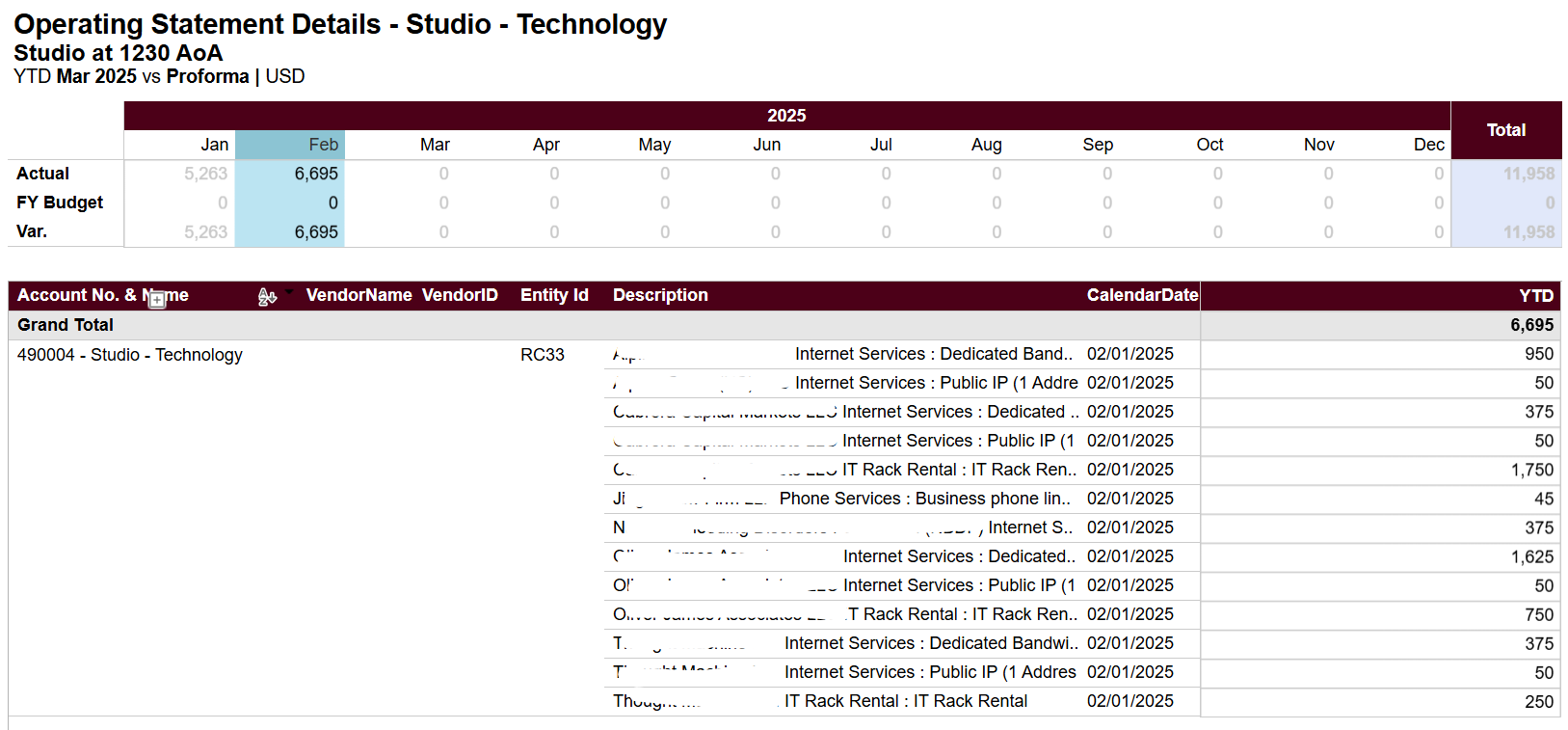Select the 490004 - Studio - Technology account row
1568x730 pixels.
pos(130,355)
